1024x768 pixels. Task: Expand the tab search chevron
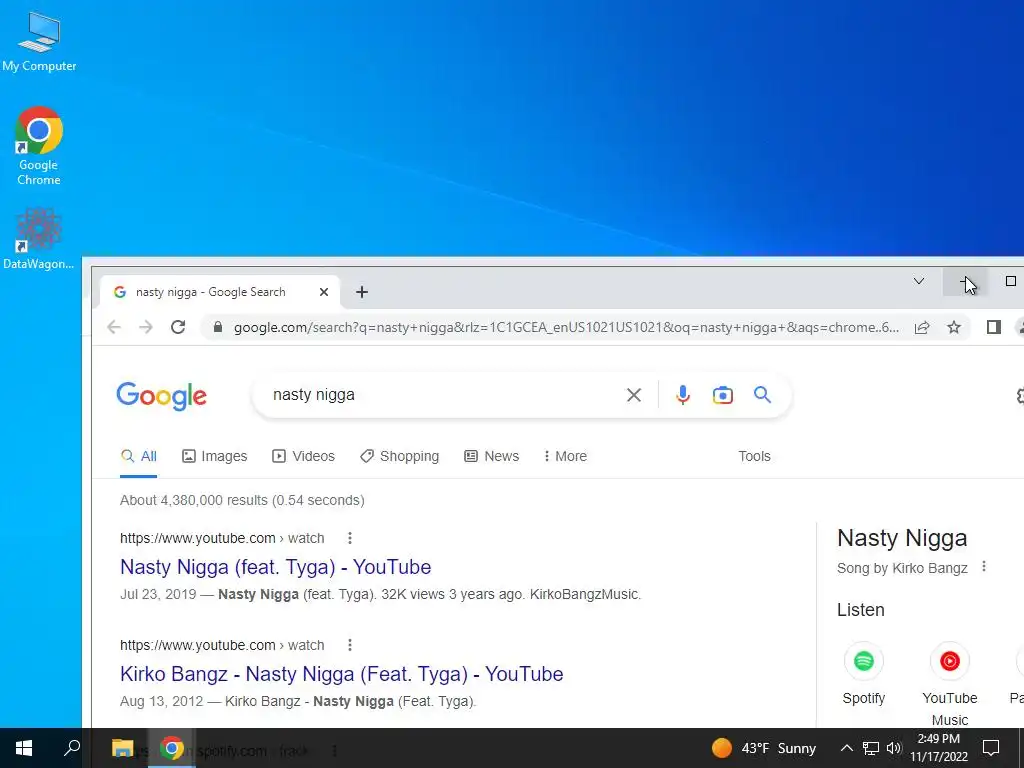click(918, 281)
